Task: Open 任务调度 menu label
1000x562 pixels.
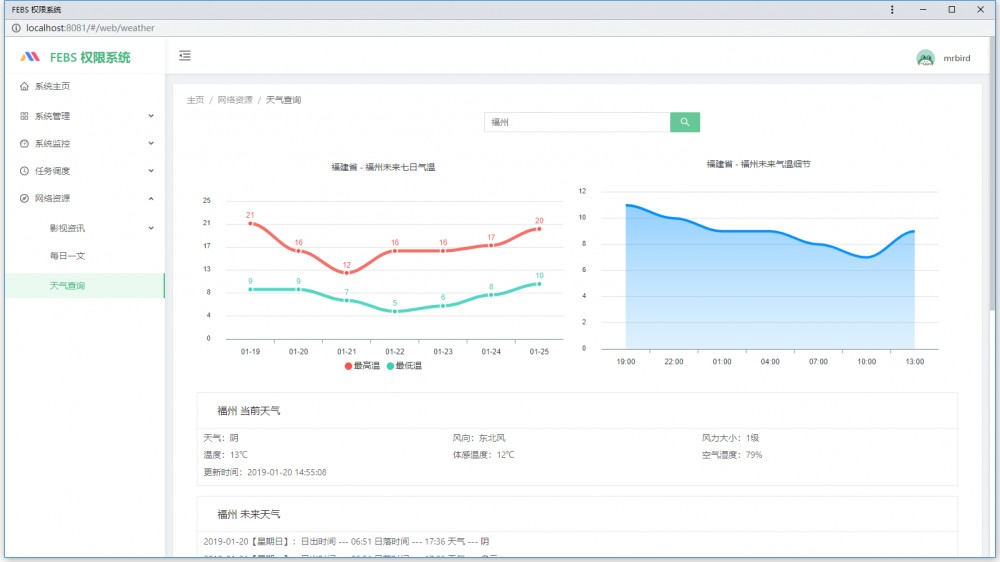Action: (52, 171)
